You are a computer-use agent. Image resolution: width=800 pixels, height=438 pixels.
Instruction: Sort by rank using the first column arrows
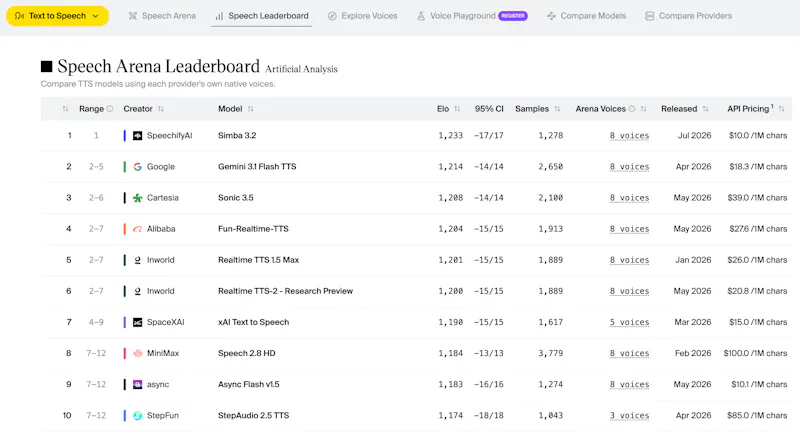pos(65,109)
